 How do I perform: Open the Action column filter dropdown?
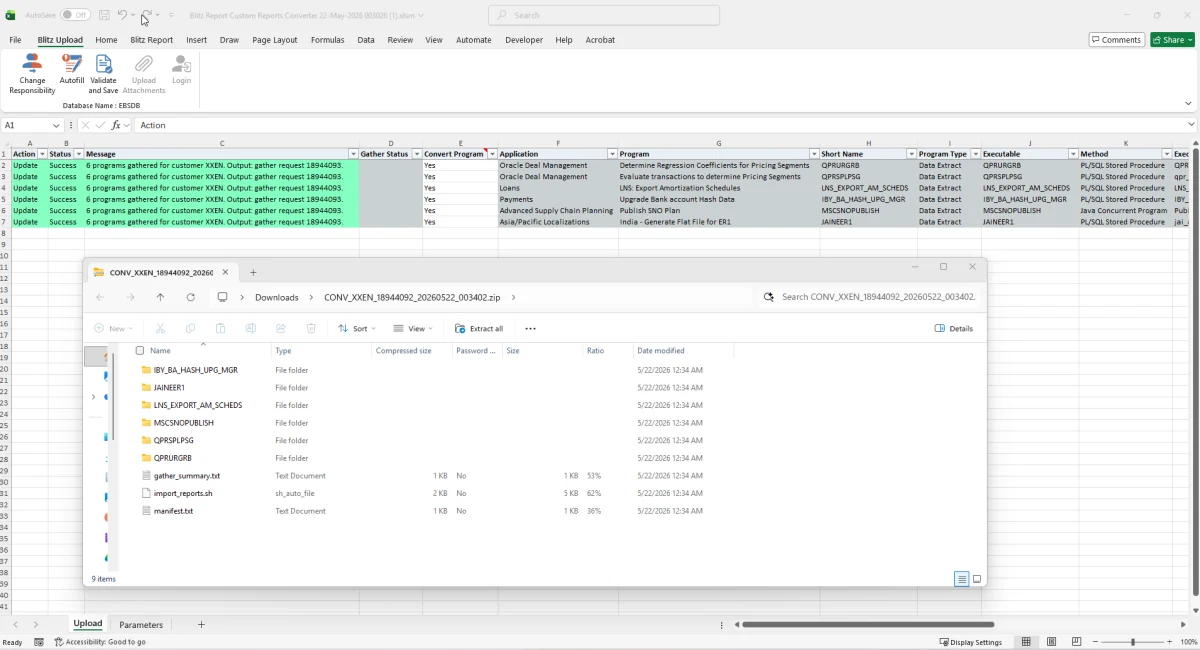[x=42, y=154]
